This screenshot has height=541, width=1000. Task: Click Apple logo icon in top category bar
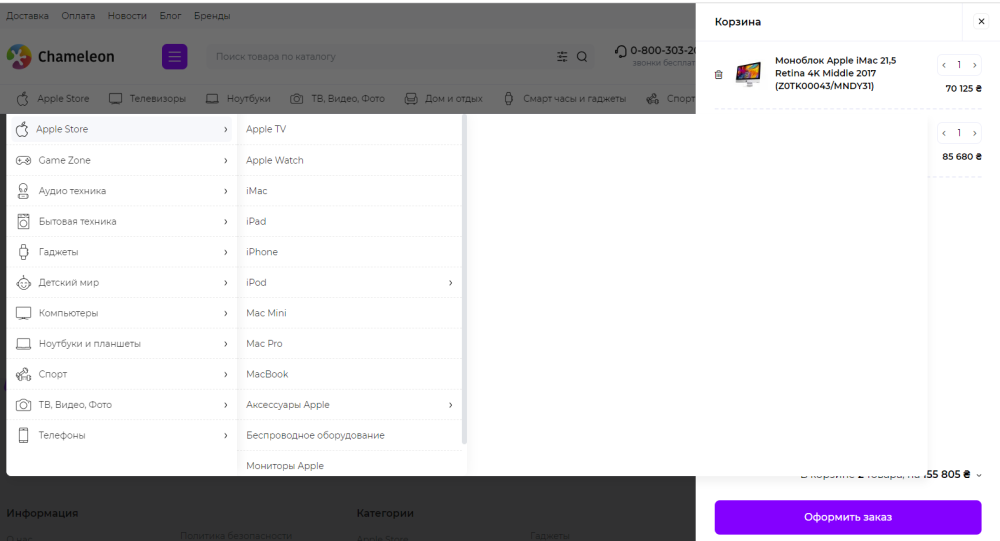tap(23, 99)
